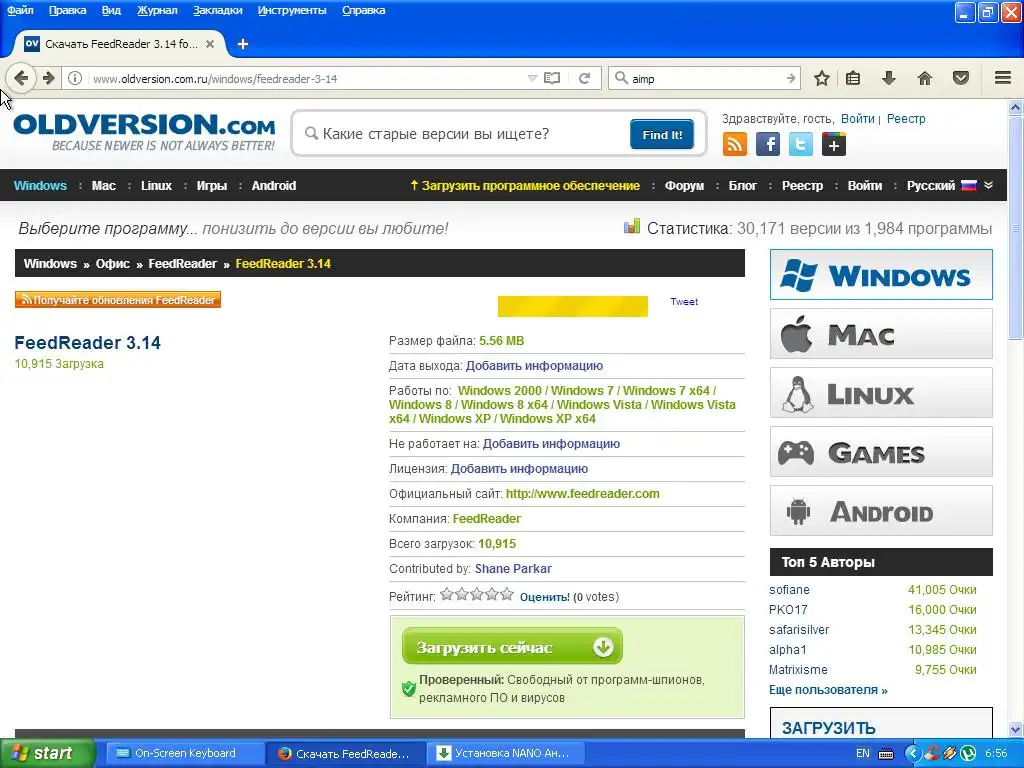Close the FeedReader 3.14 tab
Viewport: 1024px width, 768px height.
210,44
